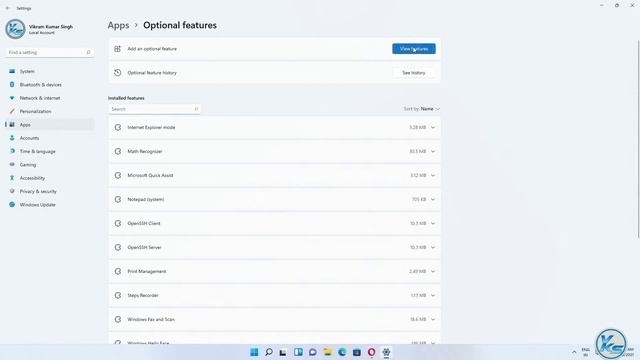The width and height of the screenshot is (640, 360).
Task: Click the Print Management feature icon
Action: 118,271
